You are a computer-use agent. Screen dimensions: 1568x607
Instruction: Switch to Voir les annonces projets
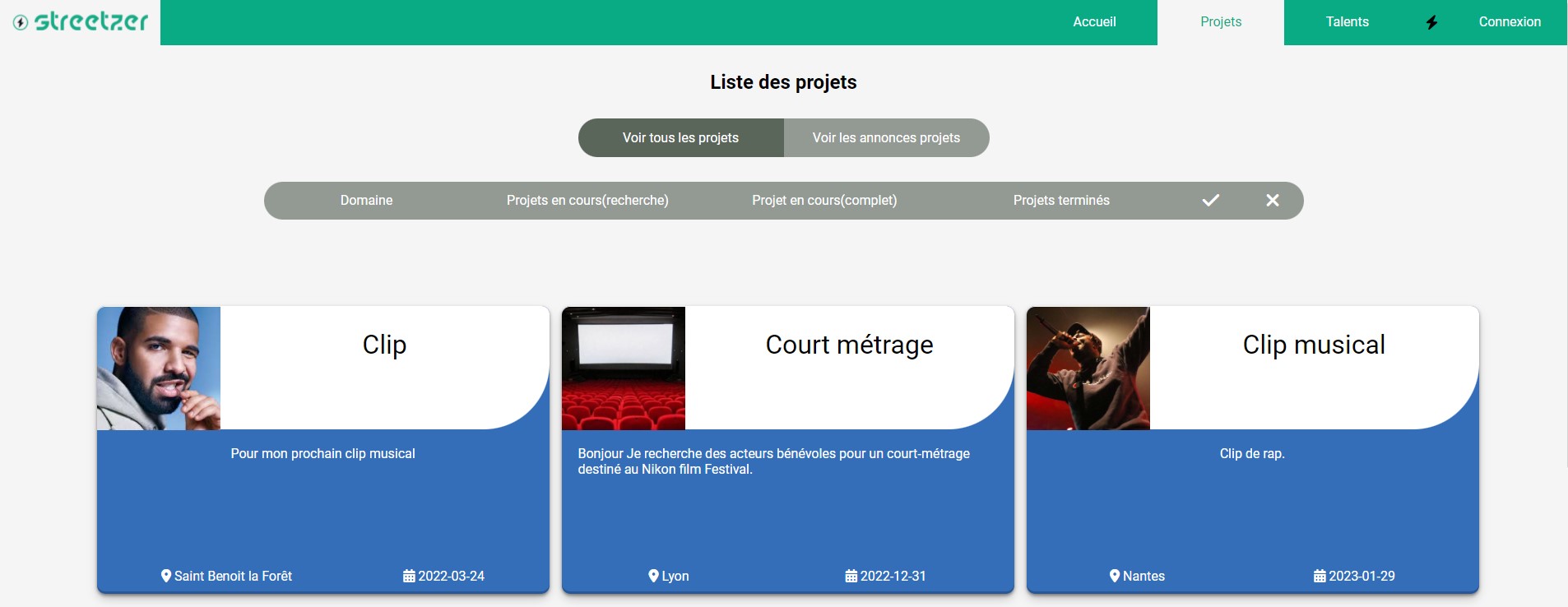887,138
